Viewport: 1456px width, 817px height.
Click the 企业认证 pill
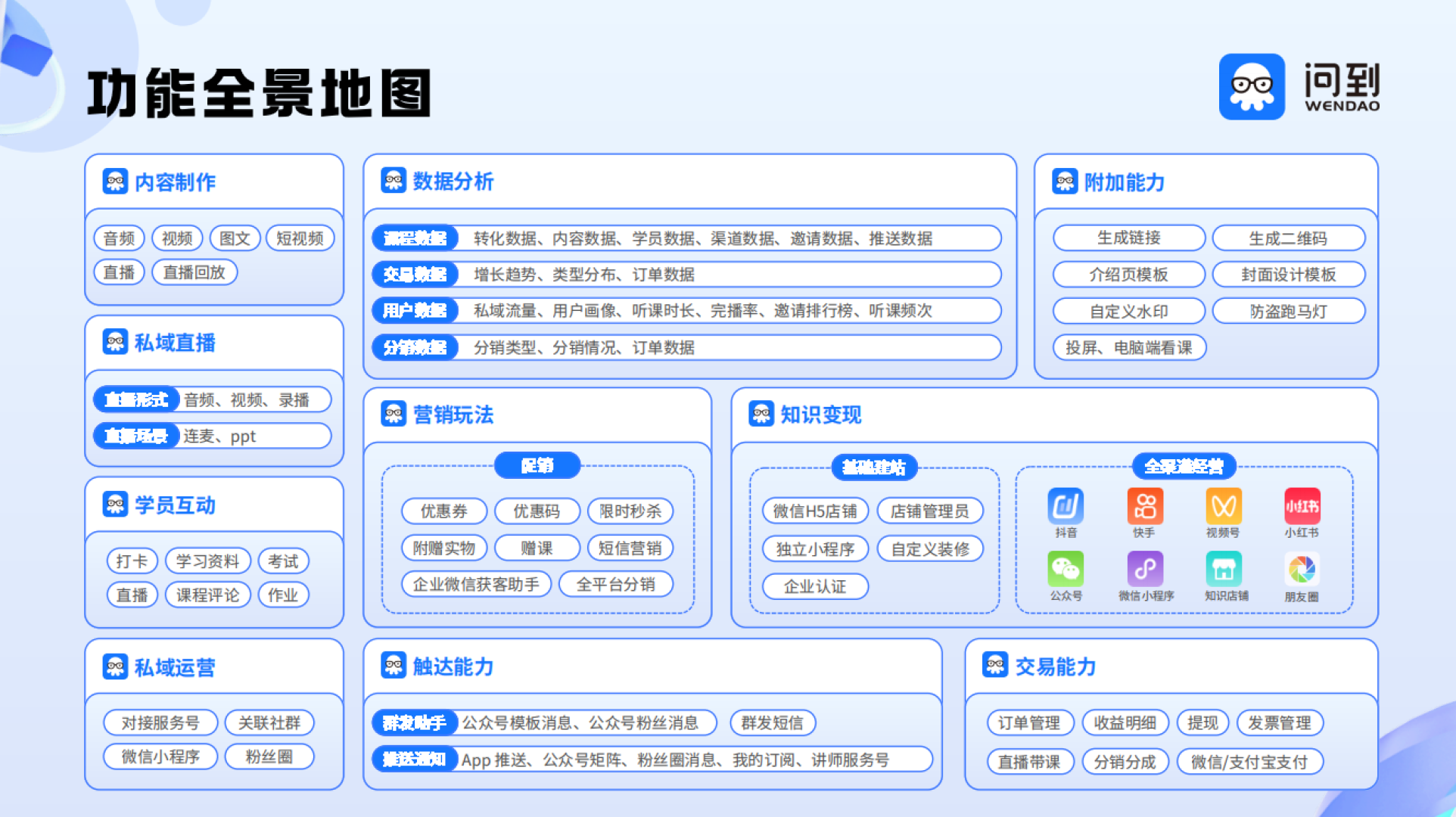(815, 586)
